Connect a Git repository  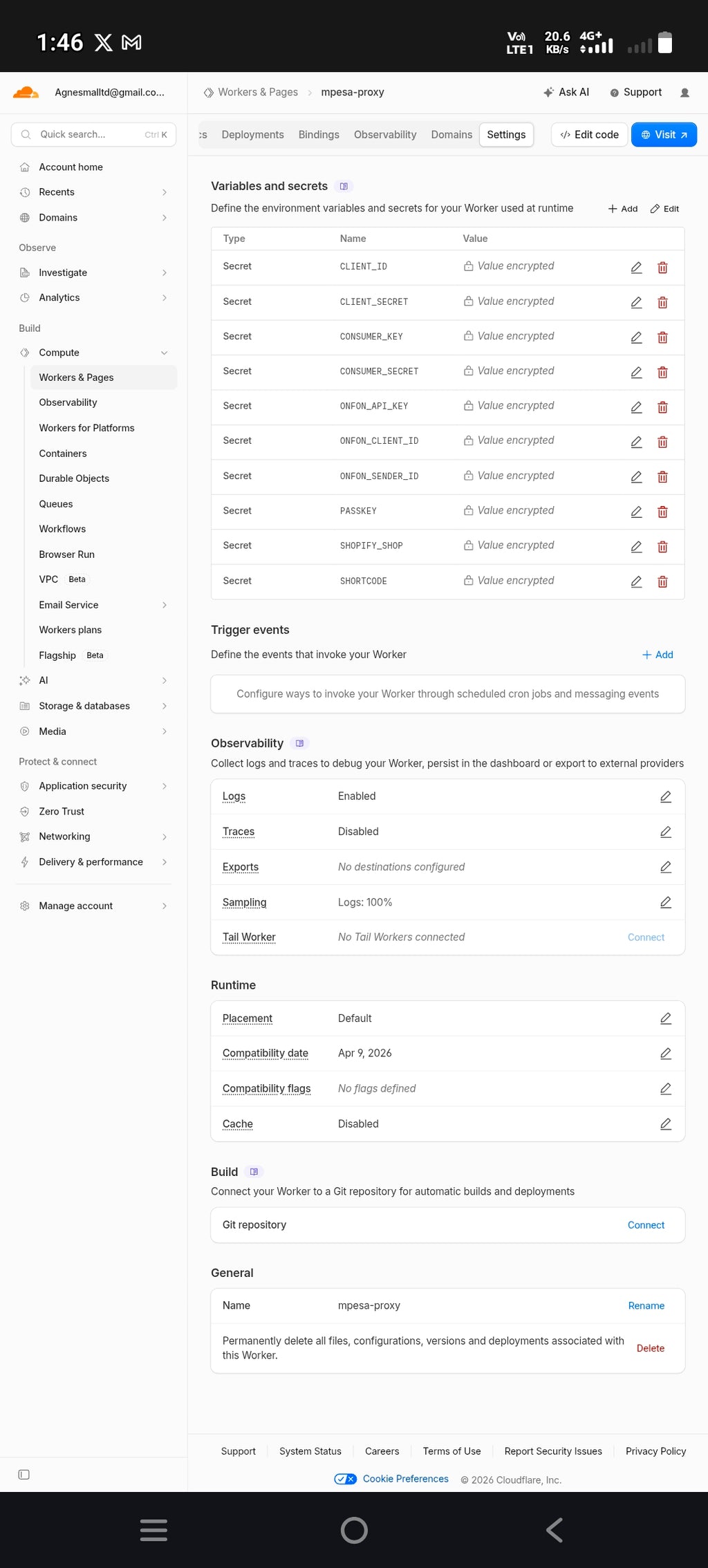(x=646, y=1225)
